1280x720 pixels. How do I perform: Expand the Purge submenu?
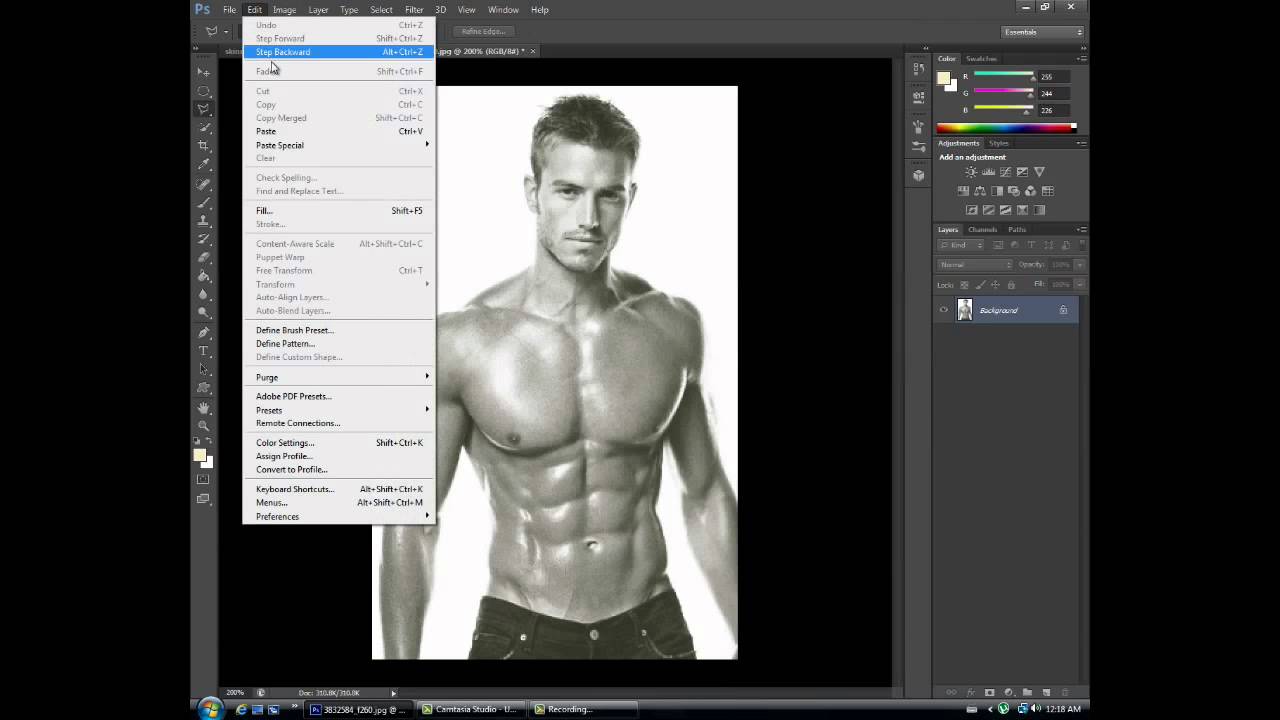339,377
